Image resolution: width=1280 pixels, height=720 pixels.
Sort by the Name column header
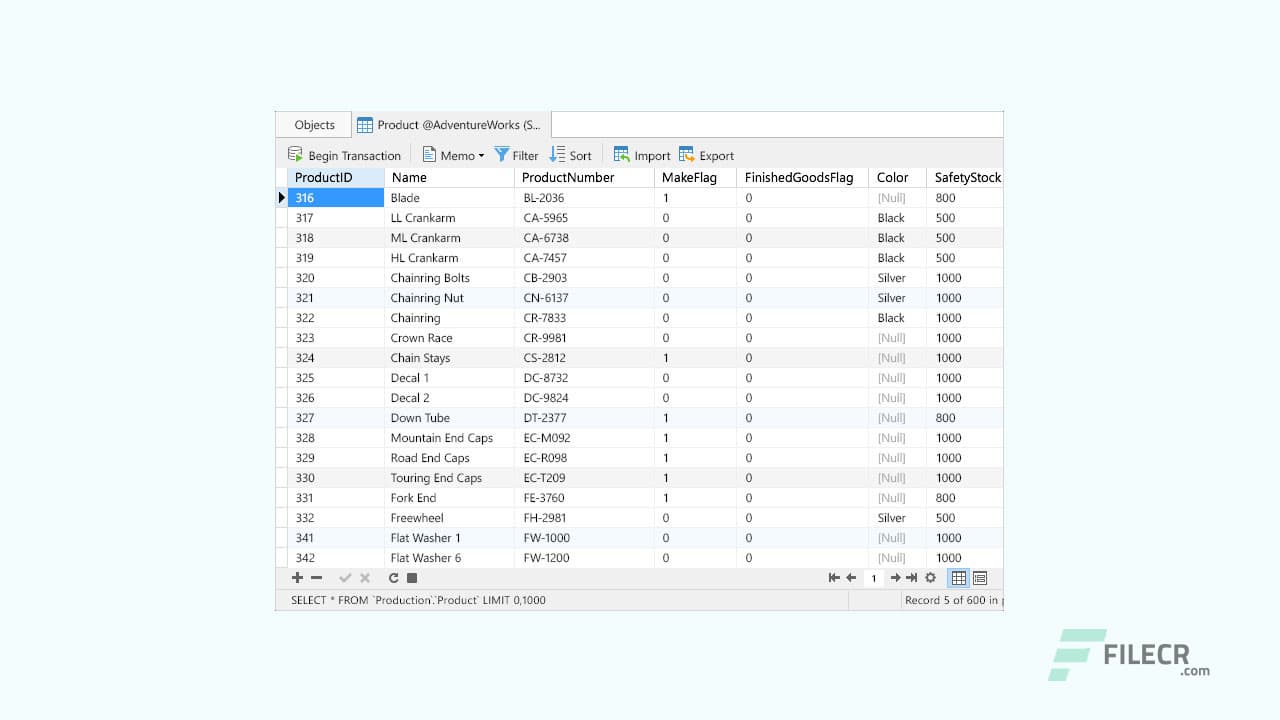(x=408, y=177)
